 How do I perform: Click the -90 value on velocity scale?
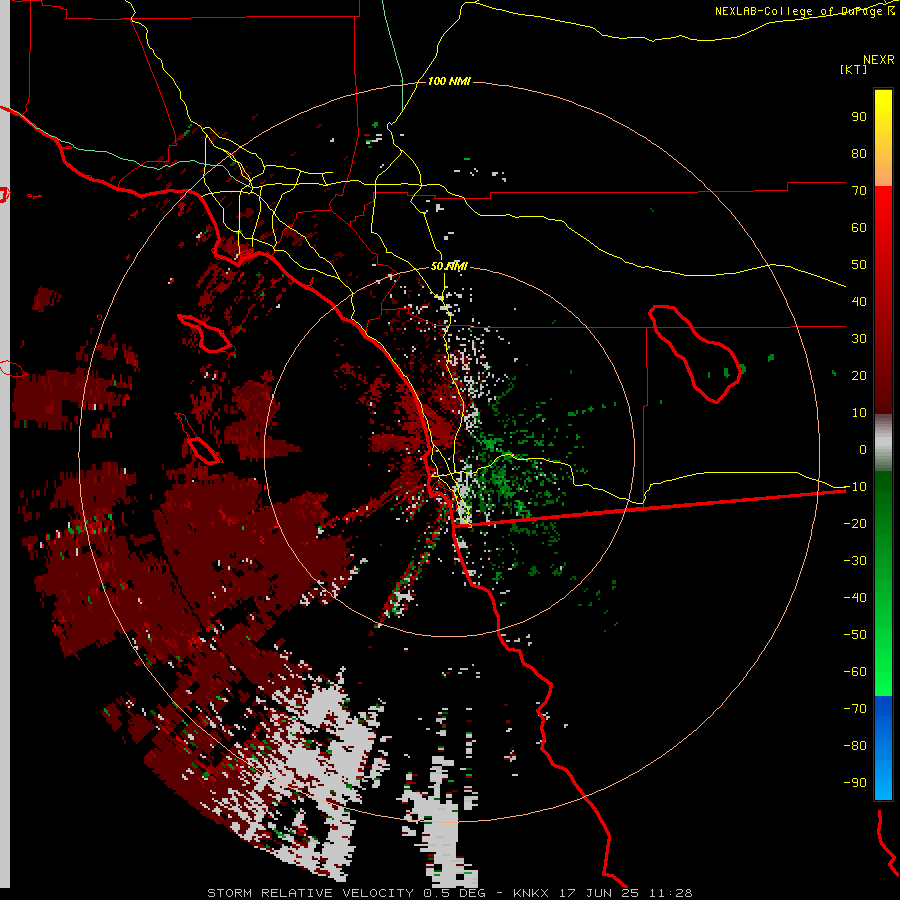coord(855,783)
